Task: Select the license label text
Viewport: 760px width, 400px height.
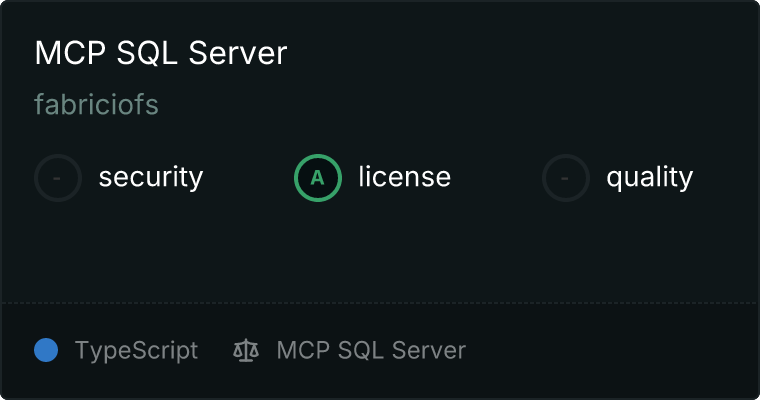Action: pos(404,178)
